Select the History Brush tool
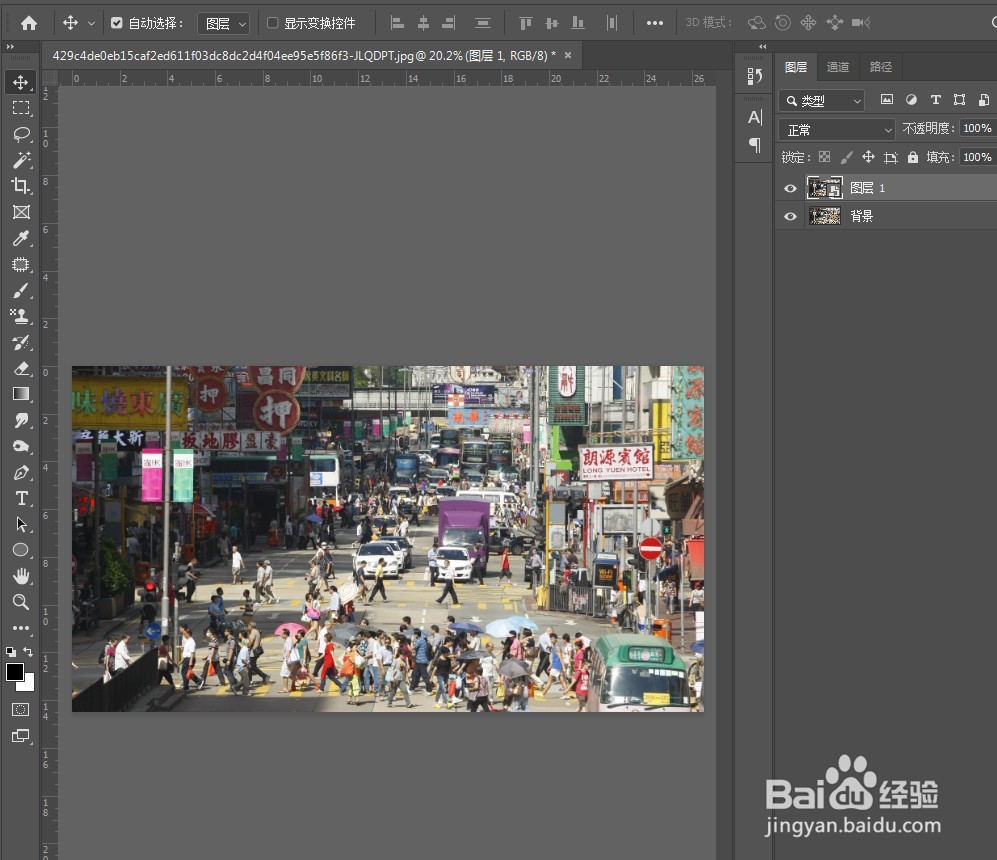The height and width of the screenshot is (860, 997). [x=20, y=342]
